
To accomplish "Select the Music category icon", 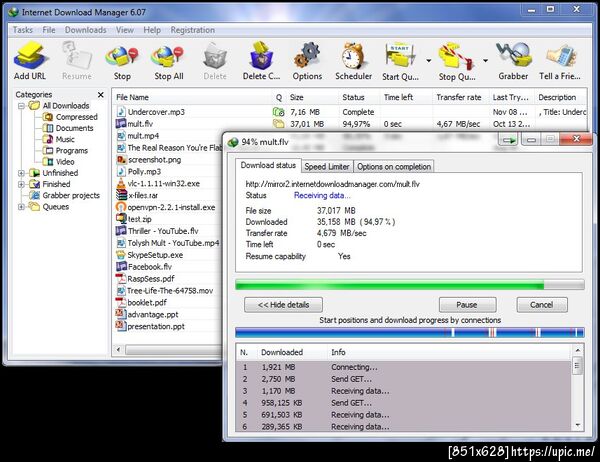I will [x=47, y=139].
